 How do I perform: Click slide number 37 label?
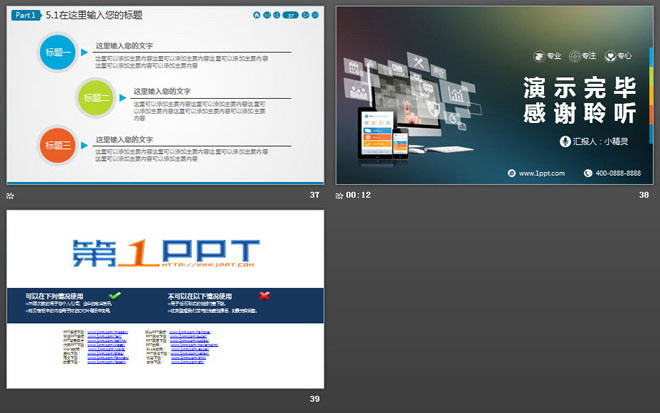coord(314,195)
